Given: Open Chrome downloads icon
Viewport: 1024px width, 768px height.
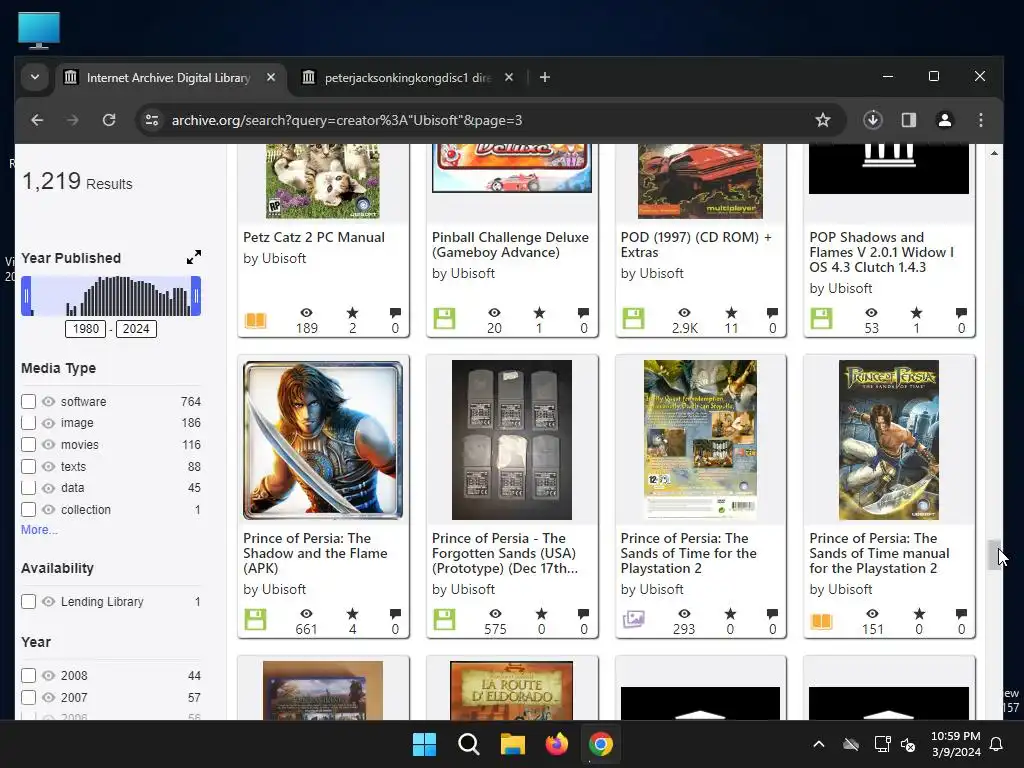Looking at the screenshot, I should pos(873,120).
